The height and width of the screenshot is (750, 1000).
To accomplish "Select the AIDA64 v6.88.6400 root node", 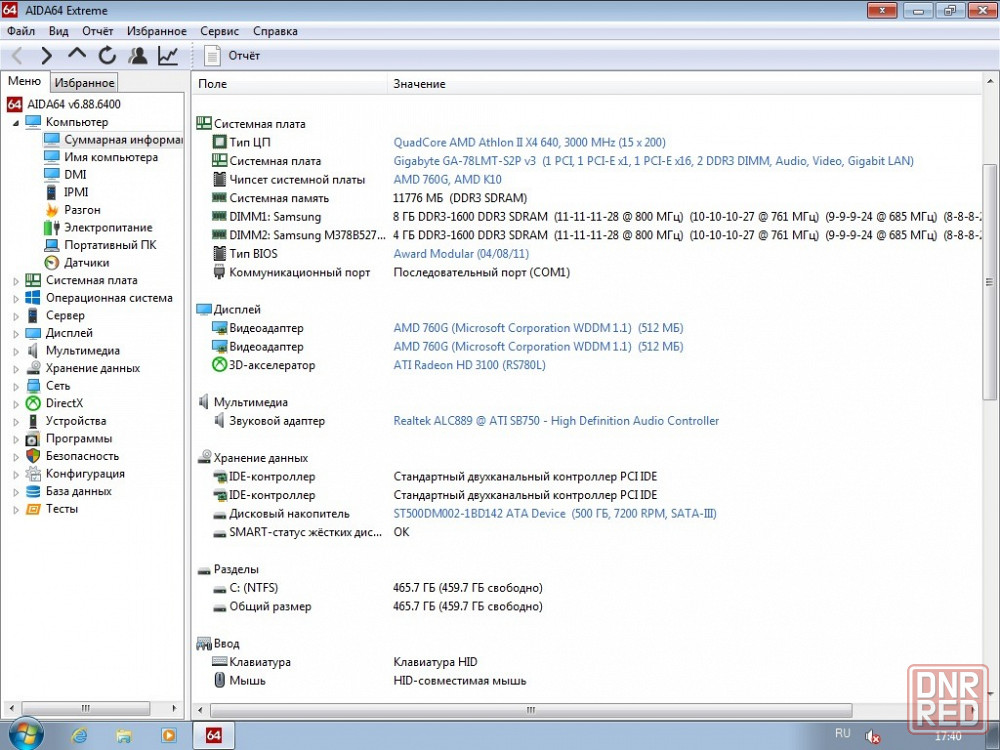I will point(64,104).
